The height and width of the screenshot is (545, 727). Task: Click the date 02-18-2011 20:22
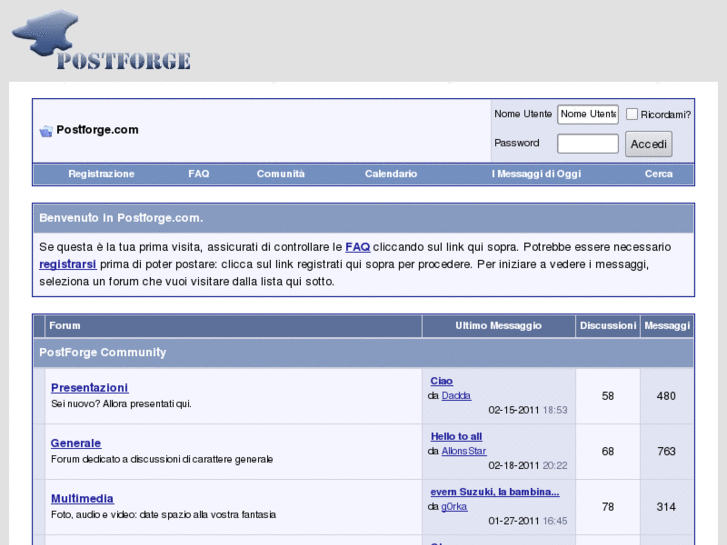tap(528, 465)
